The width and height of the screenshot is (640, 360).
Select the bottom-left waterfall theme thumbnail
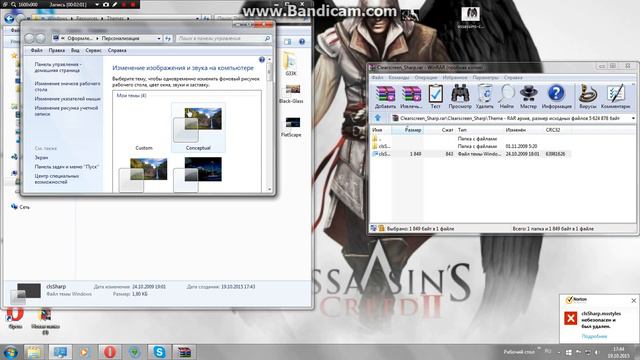pyautogui.click(x=144, y=174)
